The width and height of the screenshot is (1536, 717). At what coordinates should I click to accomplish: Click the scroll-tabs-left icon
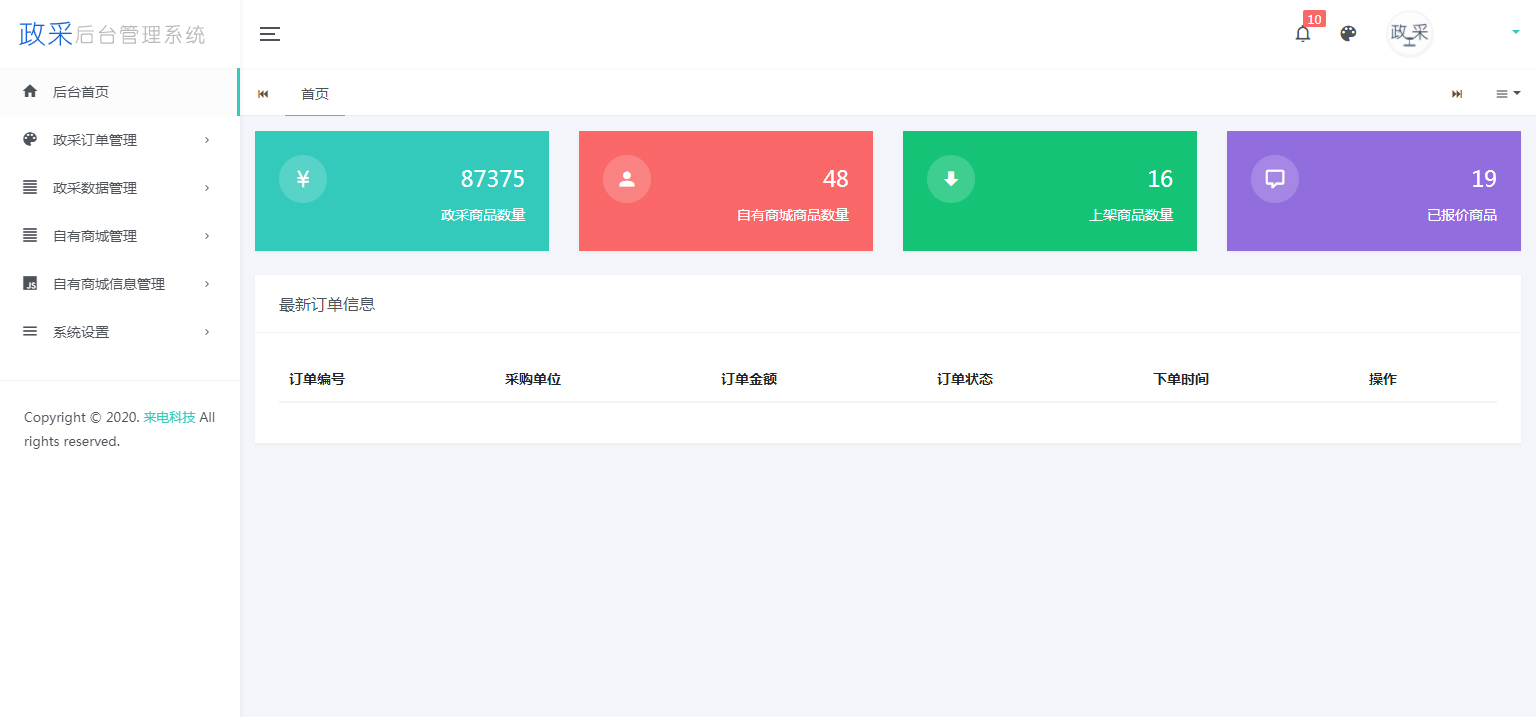(x=263, y=94)
